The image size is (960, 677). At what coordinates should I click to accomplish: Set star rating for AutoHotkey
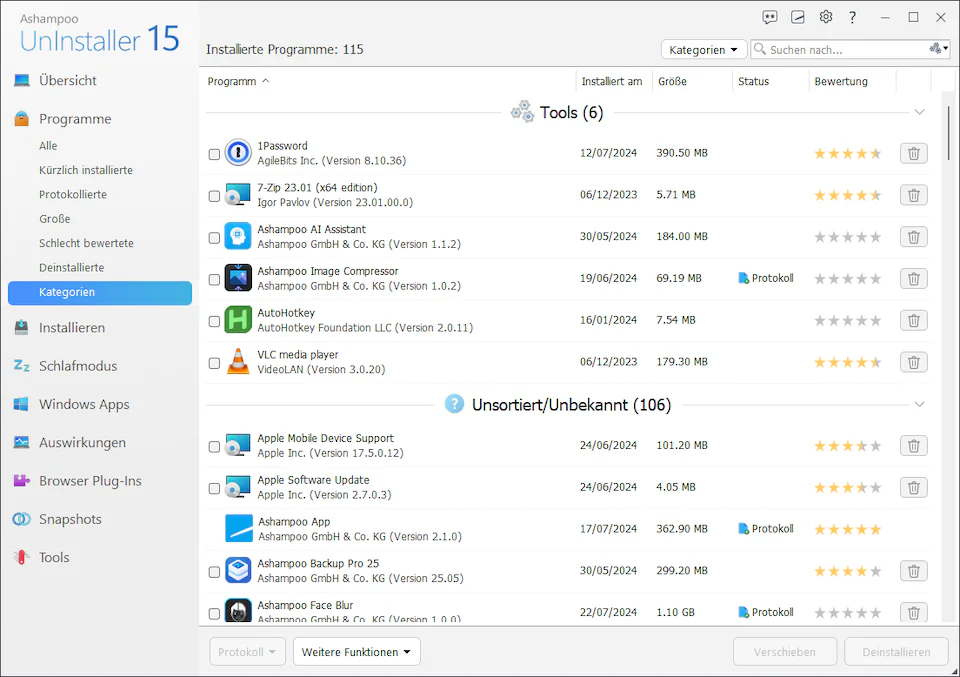(x=847, y=321)
